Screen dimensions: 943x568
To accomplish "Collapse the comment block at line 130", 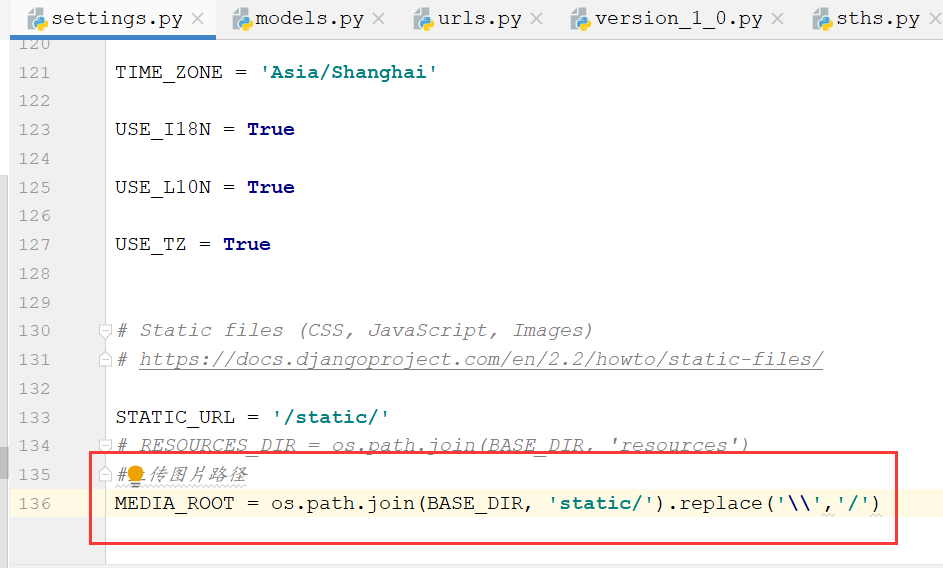I will coord(105,330).
